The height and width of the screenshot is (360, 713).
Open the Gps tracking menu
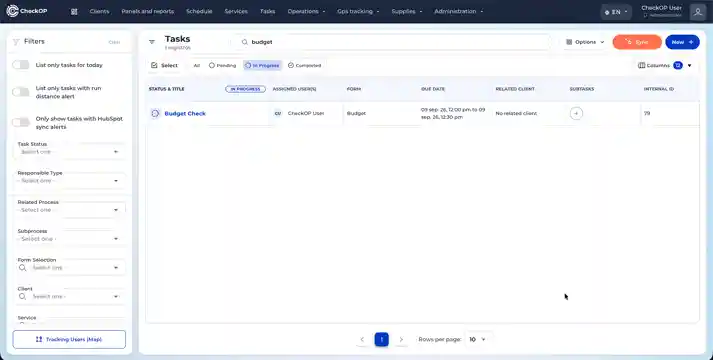pyautogui.click(x=358, y=11)
